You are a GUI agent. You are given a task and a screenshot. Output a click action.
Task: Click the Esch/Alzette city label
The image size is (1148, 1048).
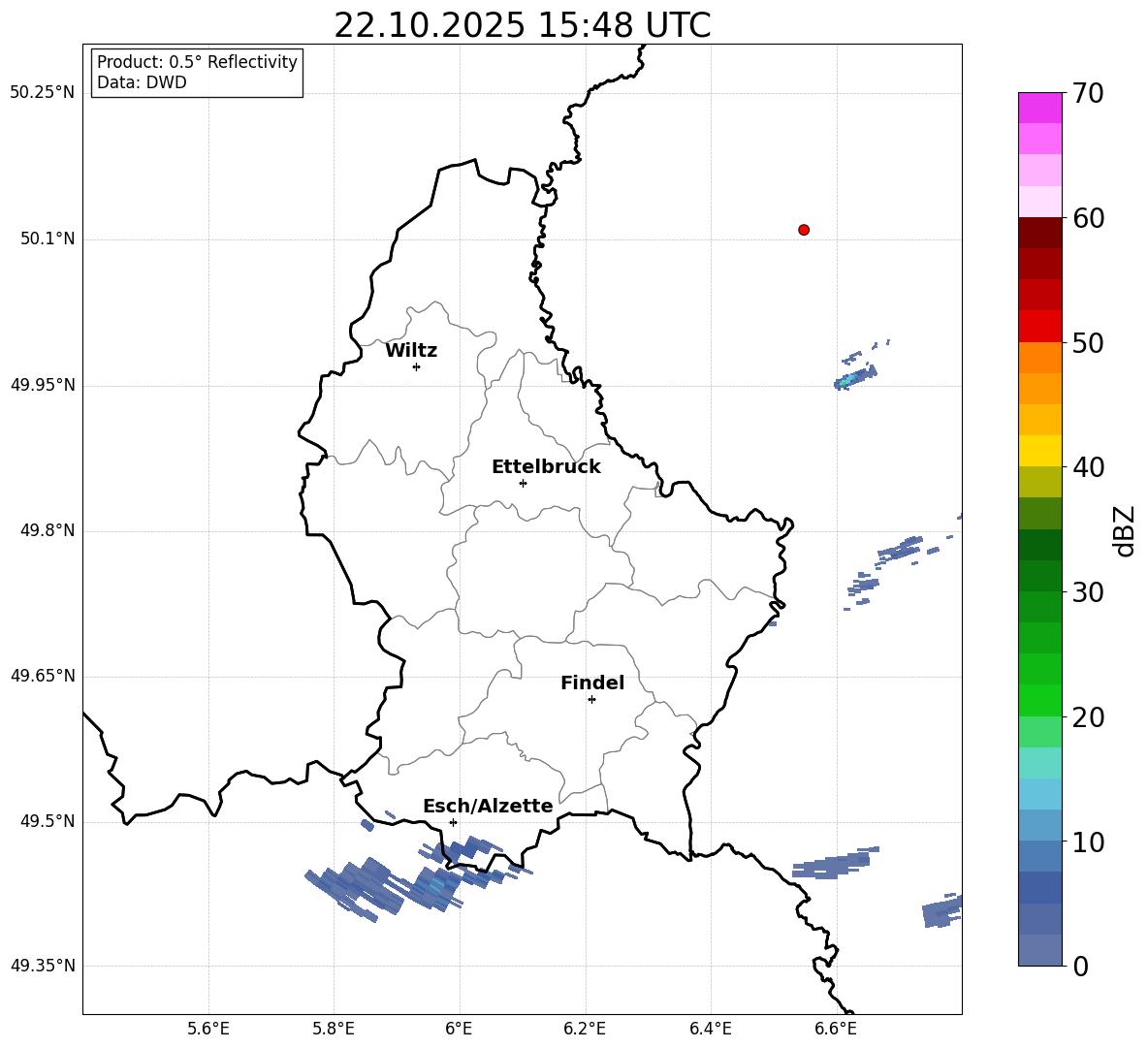tap(488, 806)
